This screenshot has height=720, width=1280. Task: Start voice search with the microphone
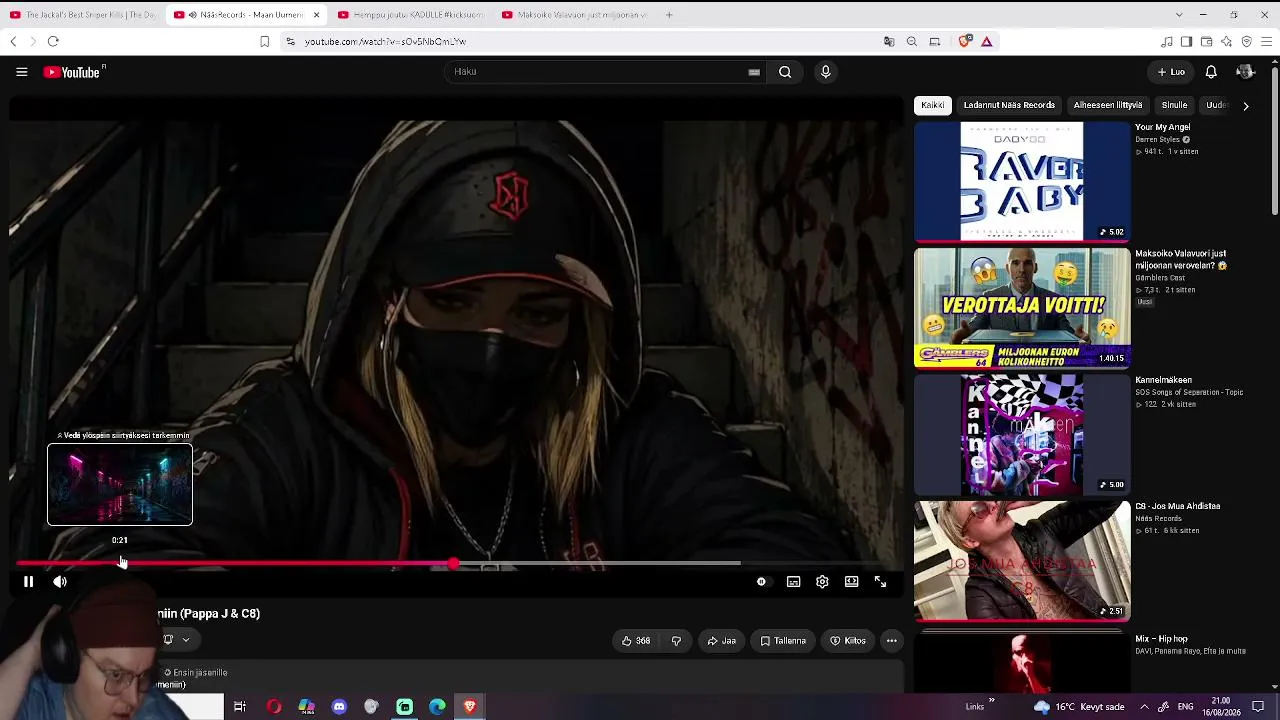coord(825,72)
